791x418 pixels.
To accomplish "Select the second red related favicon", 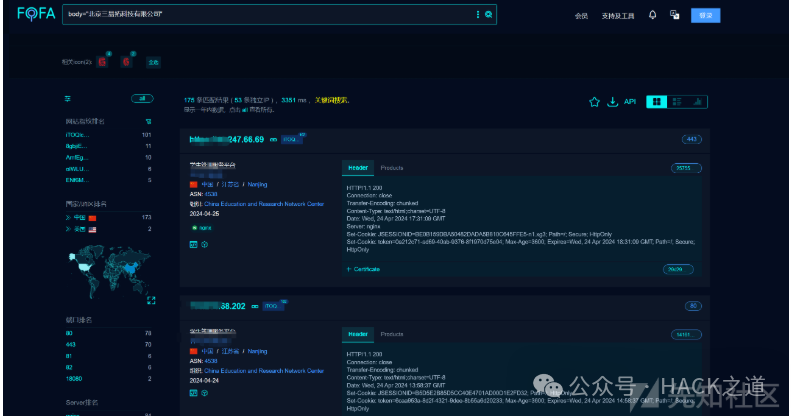I will [x=126, y=62].
